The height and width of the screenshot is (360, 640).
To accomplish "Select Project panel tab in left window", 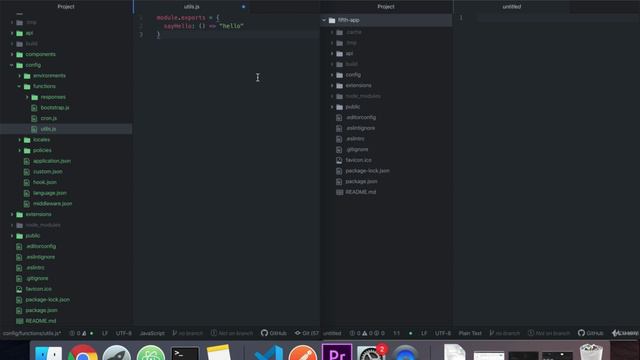I will [66, 7].
